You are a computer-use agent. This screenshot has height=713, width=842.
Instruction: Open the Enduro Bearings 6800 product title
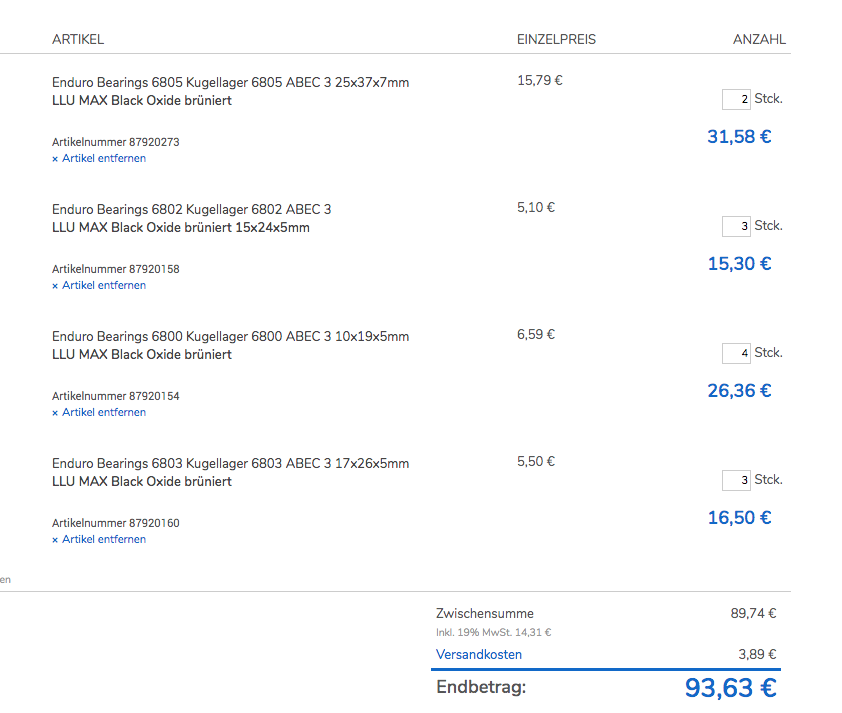230,336
